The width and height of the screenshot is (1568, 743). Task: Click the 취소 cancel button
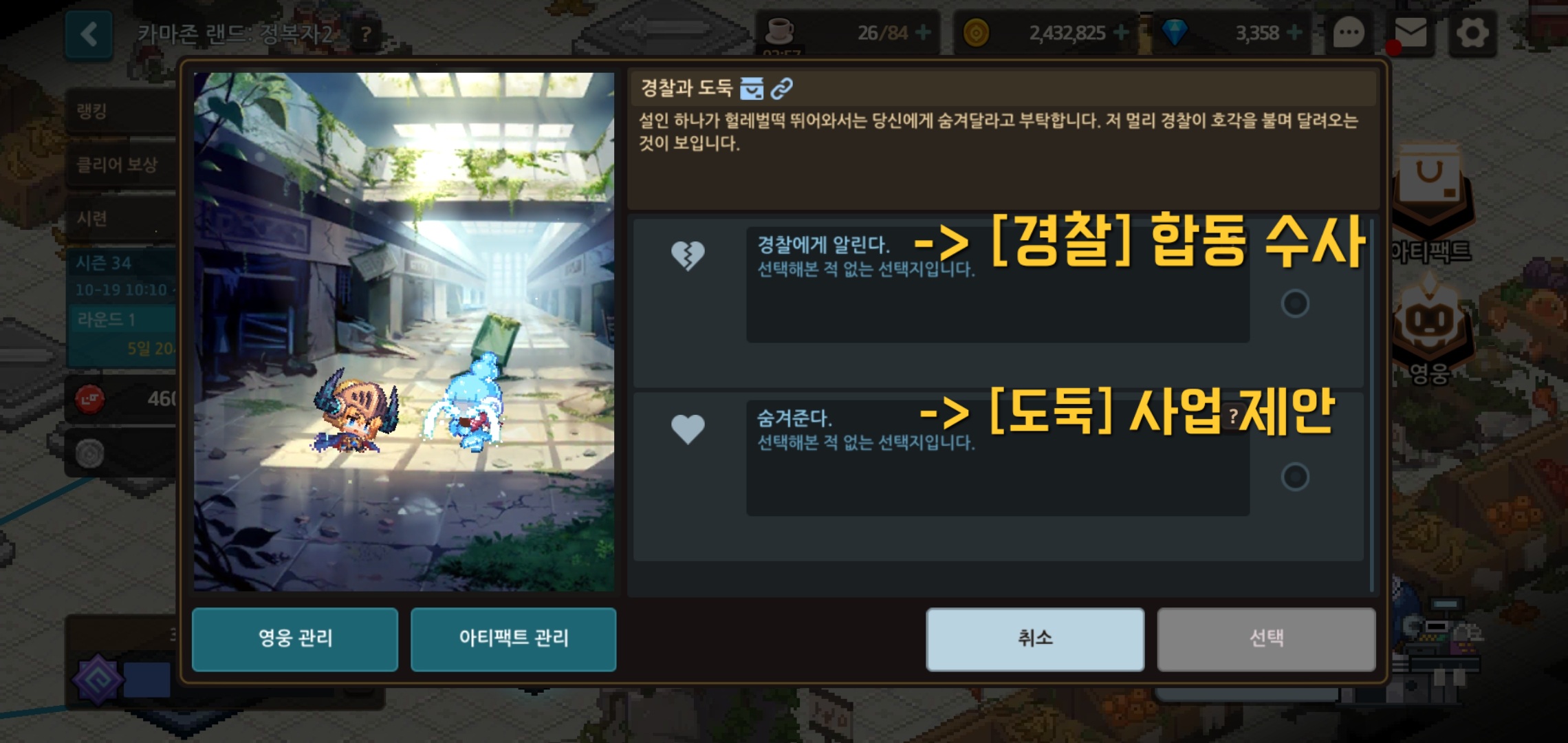(x=1035, y=638)
